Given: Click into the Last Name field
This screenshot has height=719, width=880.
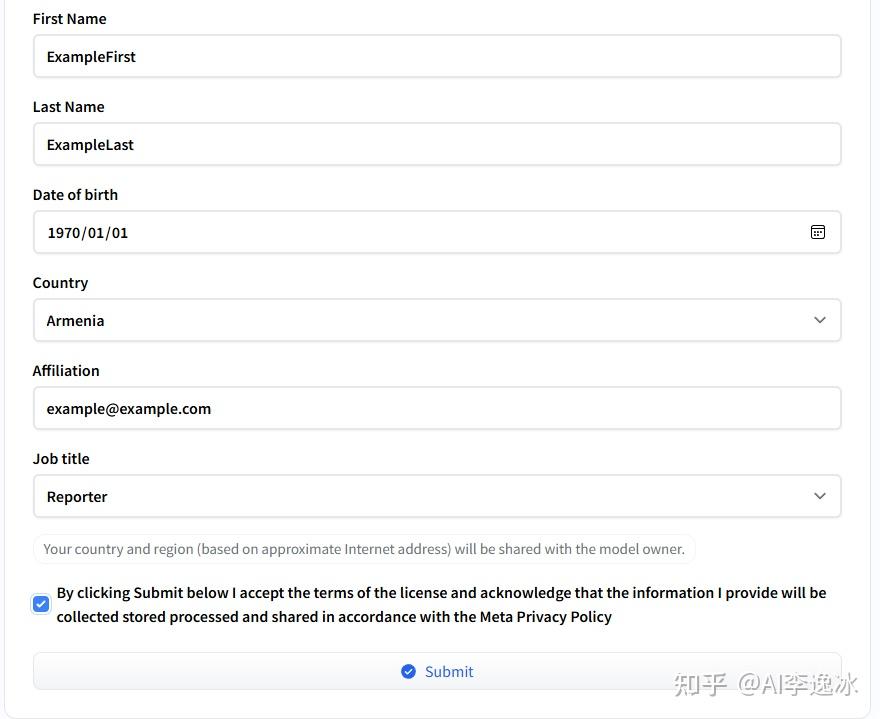Looking at the screenshot, I should click(436, 145).
